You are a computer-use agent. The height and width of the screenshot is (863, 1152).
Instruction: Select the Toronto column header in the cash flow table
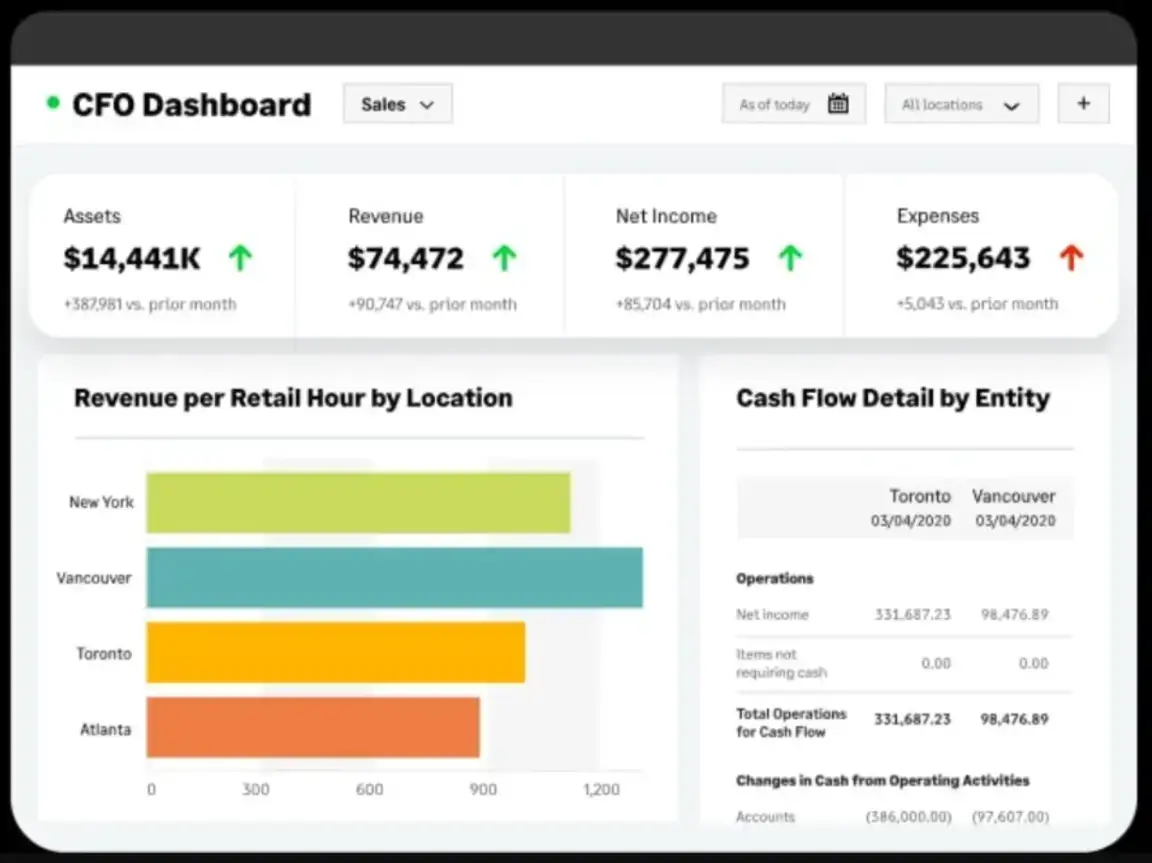click(920, 496)
